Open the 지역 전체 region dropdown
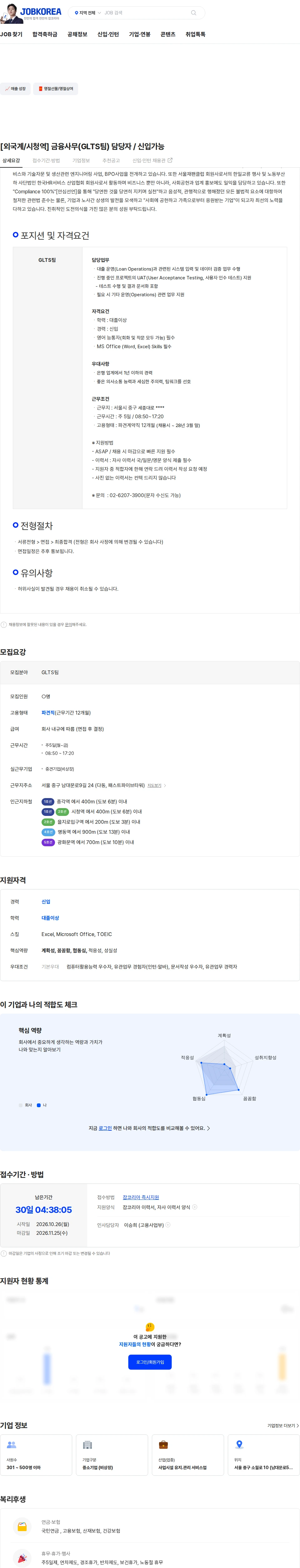 [x=88, y=13]
